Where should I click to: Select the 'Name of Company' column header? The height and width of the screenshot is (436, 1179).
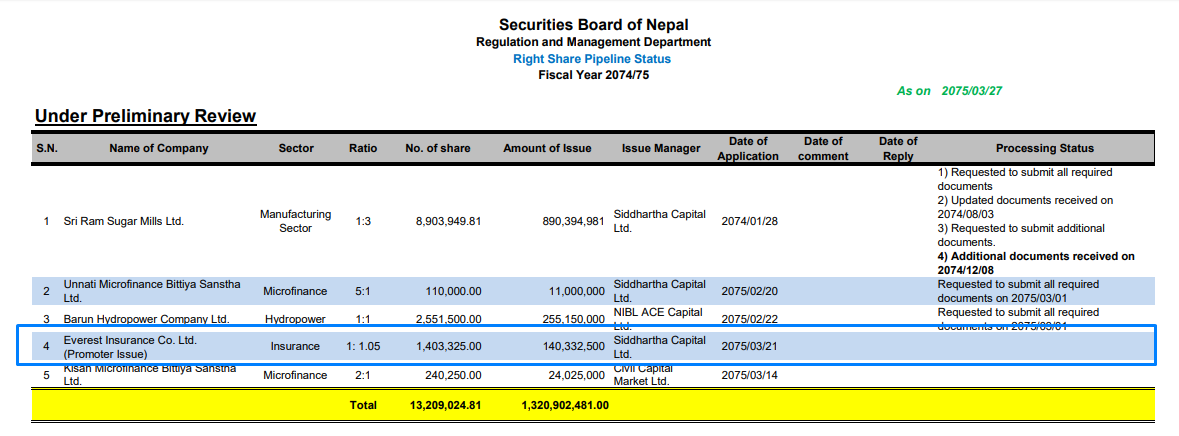coord(159,148)
